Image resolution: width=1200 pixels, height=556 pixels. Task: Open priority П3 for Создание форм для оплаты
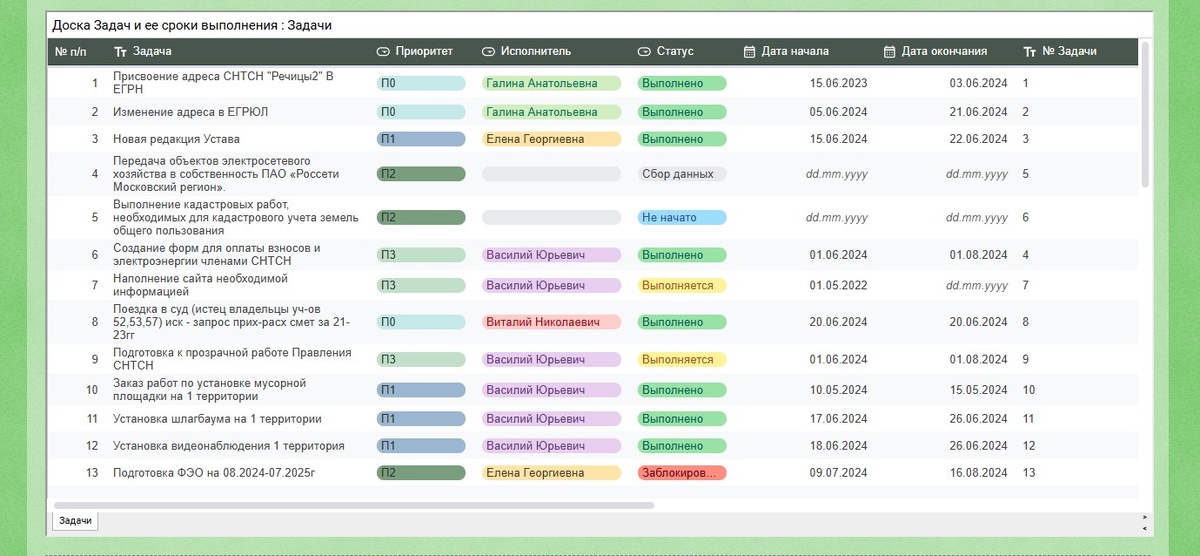tap(421, 255)
